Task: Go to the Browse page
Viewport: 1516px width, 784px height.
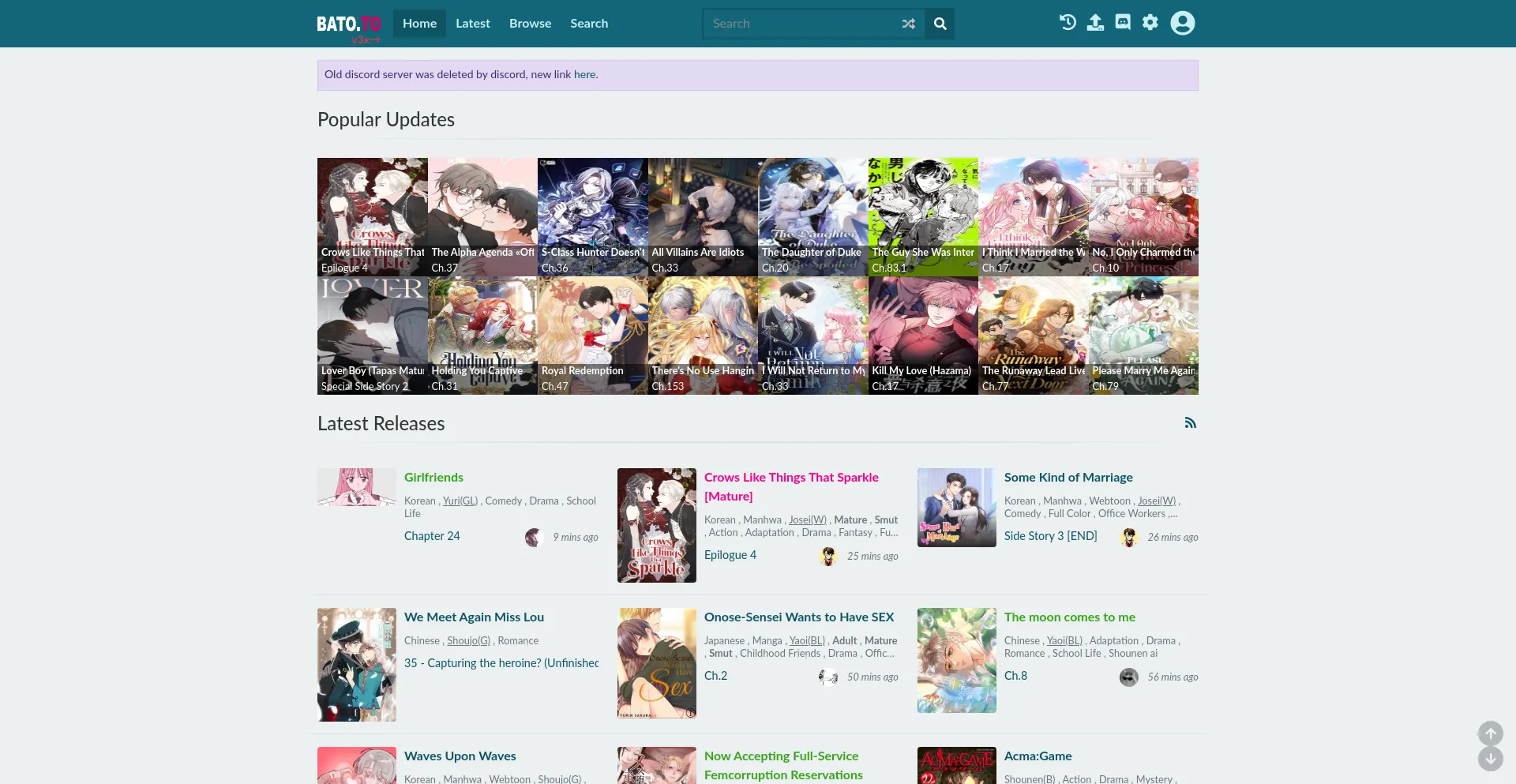Action: coord(530,24)
